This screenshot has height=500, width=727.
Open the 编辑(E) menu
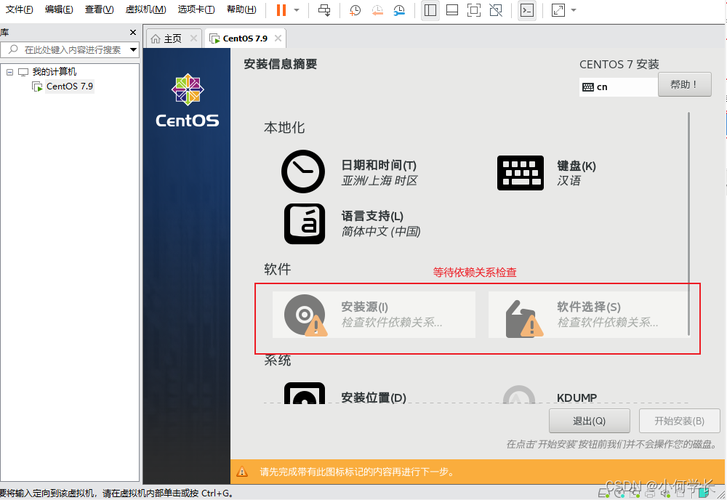[59, 9]
